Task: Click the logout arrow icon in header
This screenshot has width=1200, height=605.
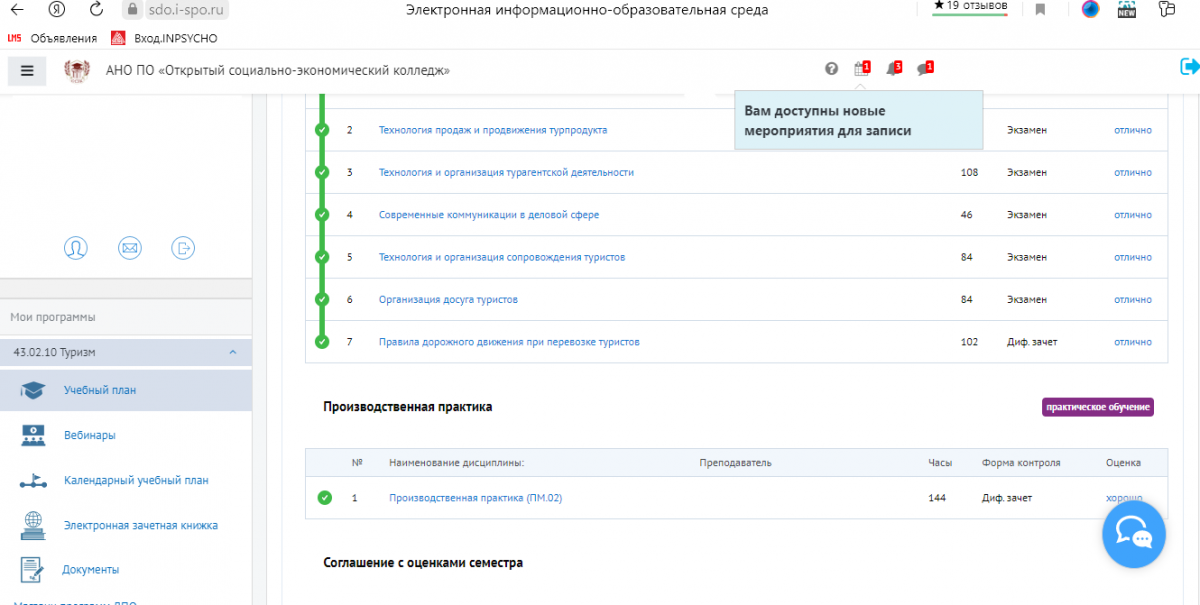Action: pyautogui.click(x=1189, y=67)
